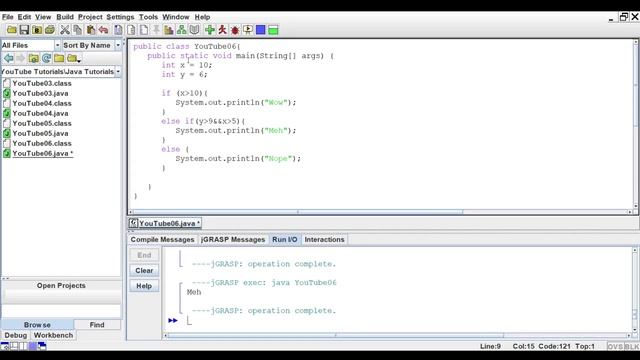This screenshot has width=640, height=360.
Task: Switch to the Interactions tab
Action: [x=324, y=240]
